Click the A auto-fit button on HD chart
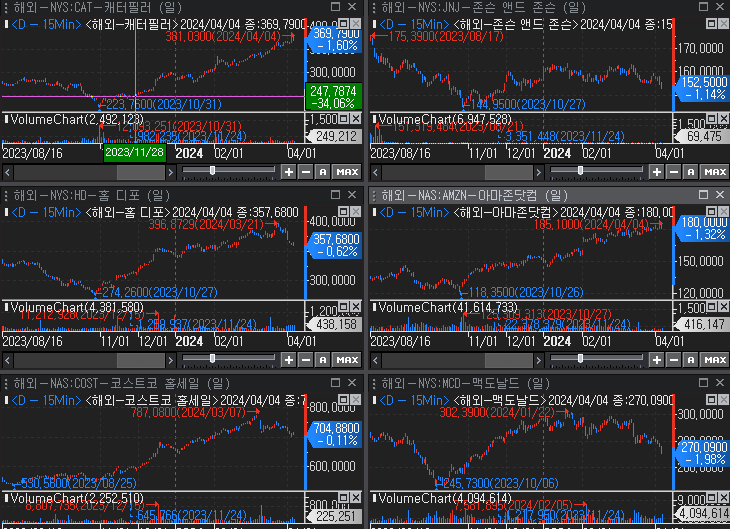Screen dimensions: 730x529 tap(323, 360)
